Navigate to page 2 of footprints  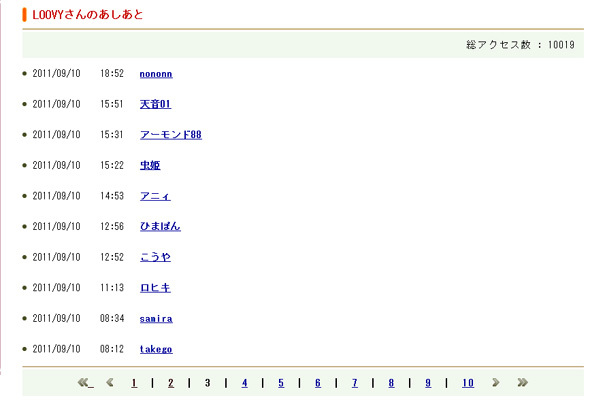[x=171, y=383]
